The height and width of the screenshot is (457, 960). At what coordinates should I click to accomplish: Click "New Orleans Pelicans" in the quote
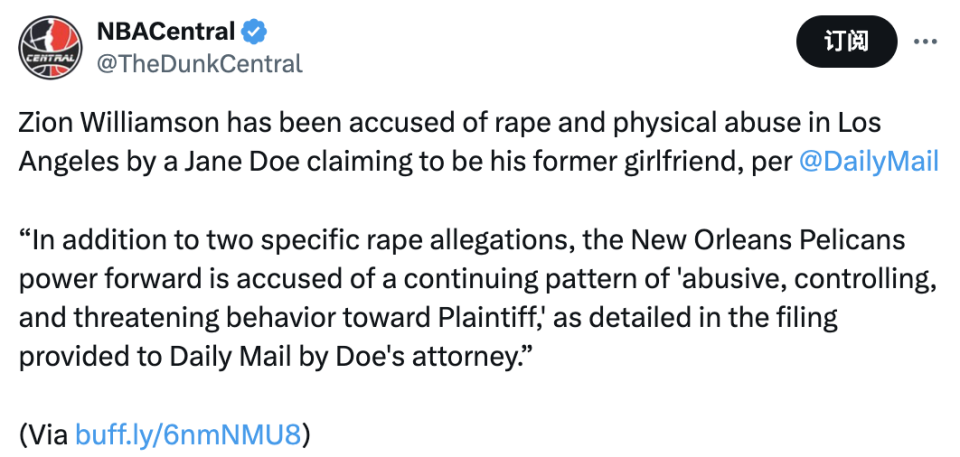pos(768,240)
